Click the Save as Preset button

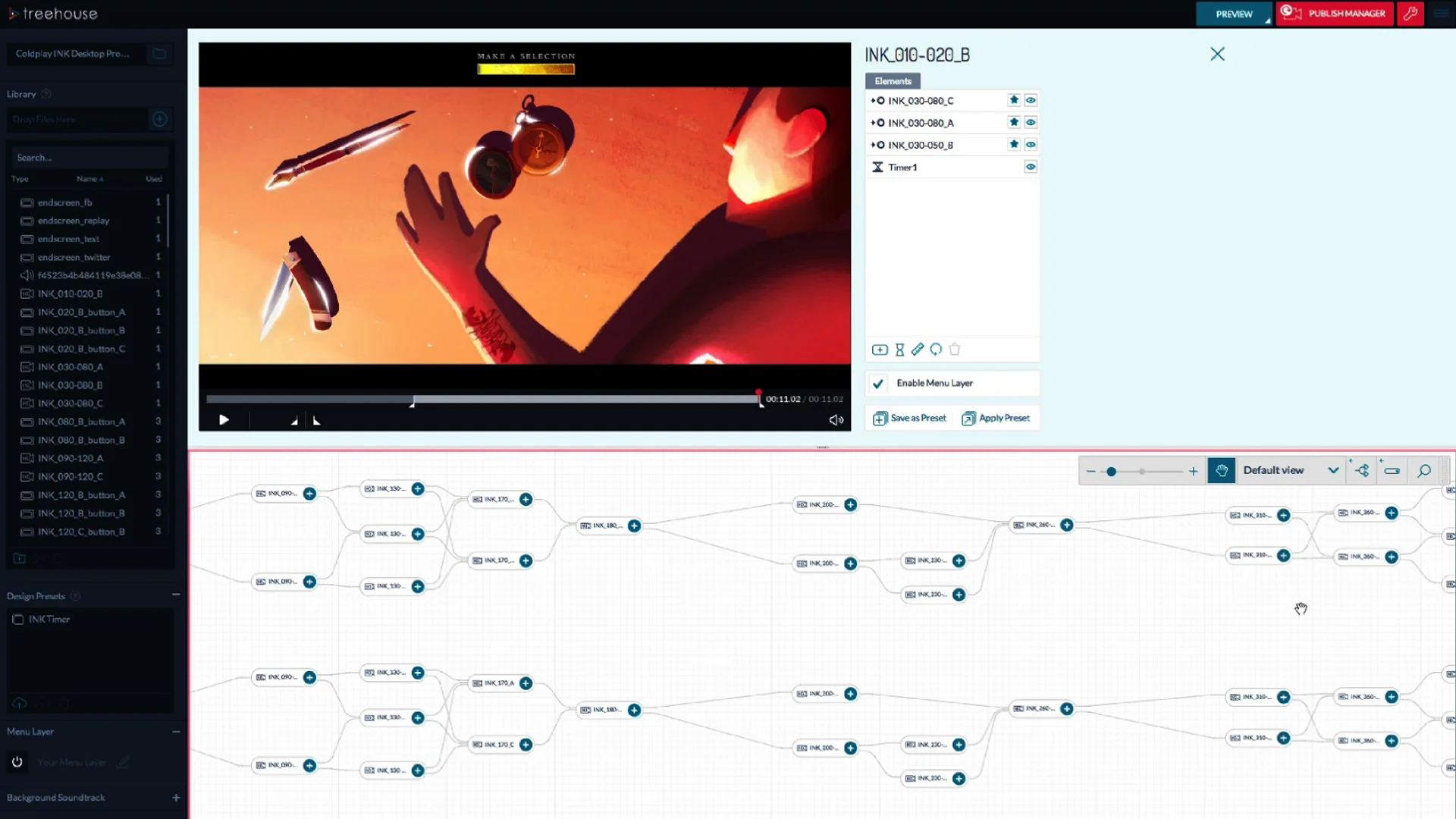pyautogui.click(x=910, y=419)
